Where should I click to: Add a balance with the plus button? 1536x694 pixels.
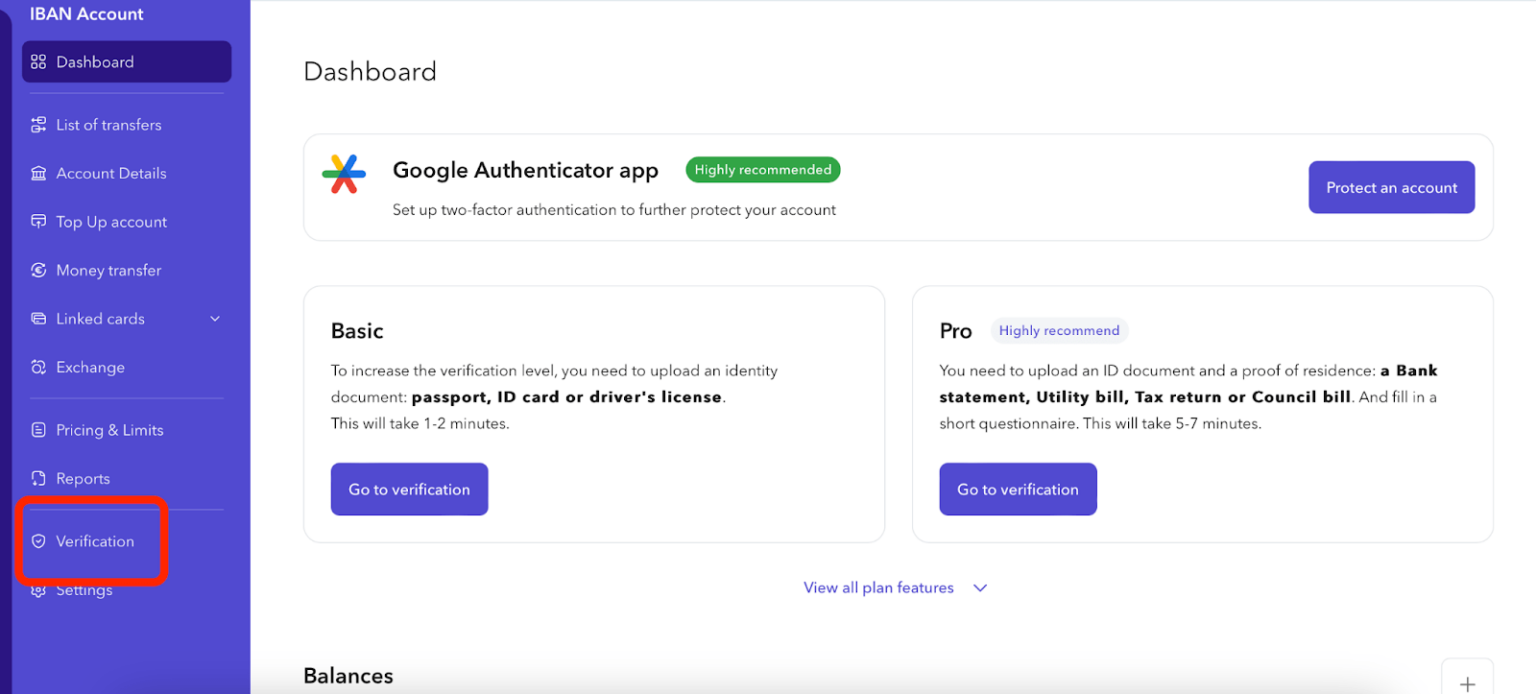point(1466,682)
